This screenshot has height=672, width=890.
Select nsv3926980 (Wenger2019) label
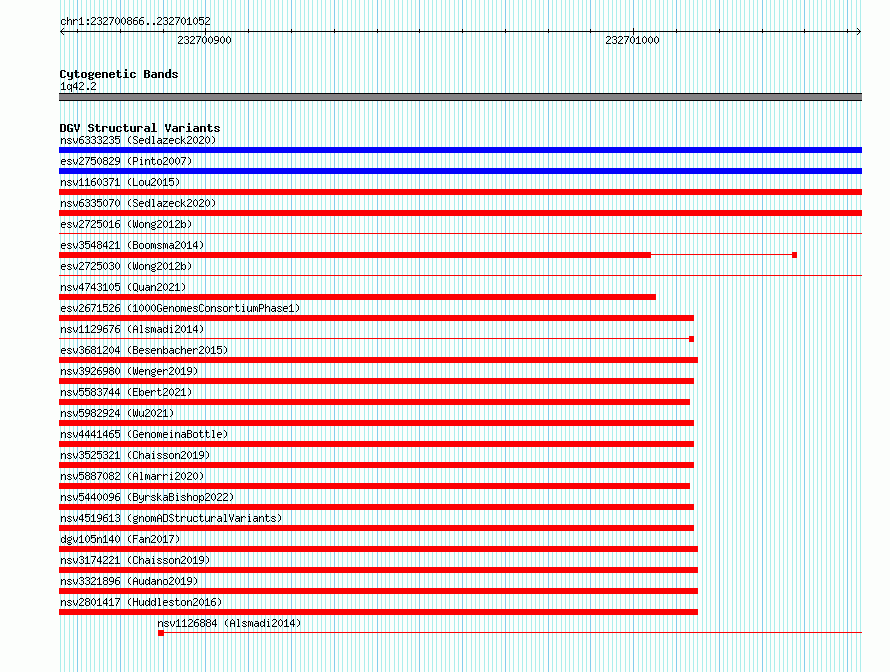click(x=129, y=371)
